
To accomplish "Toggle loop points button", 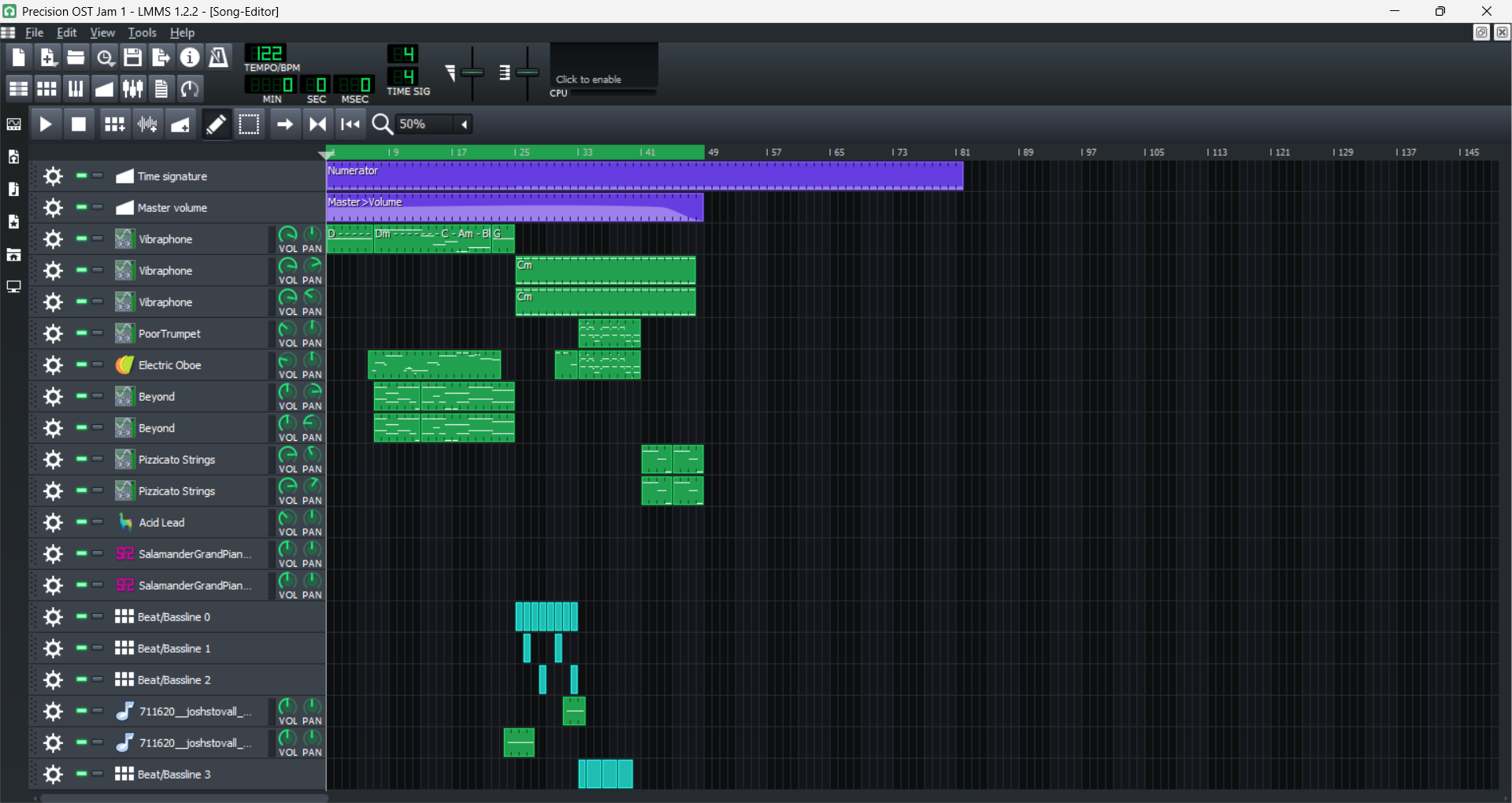I will 317,124.
